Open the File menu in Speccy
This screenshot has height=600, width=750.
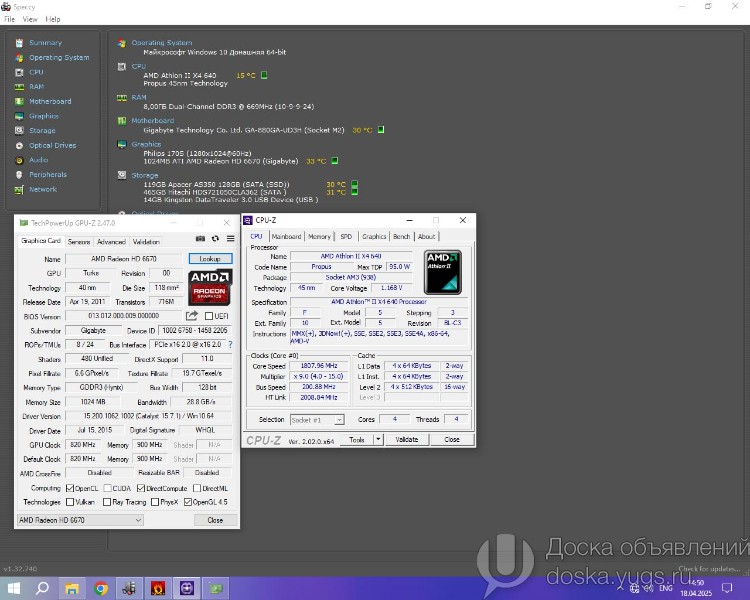coord(9,20)
